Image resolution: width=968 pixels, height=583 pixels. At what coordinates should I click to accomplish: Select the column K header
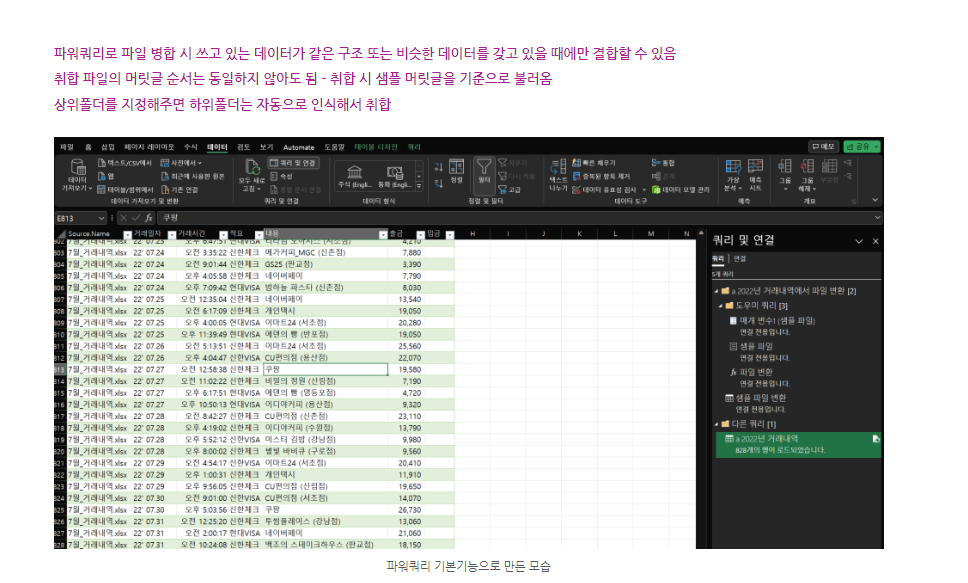[579, 234]
